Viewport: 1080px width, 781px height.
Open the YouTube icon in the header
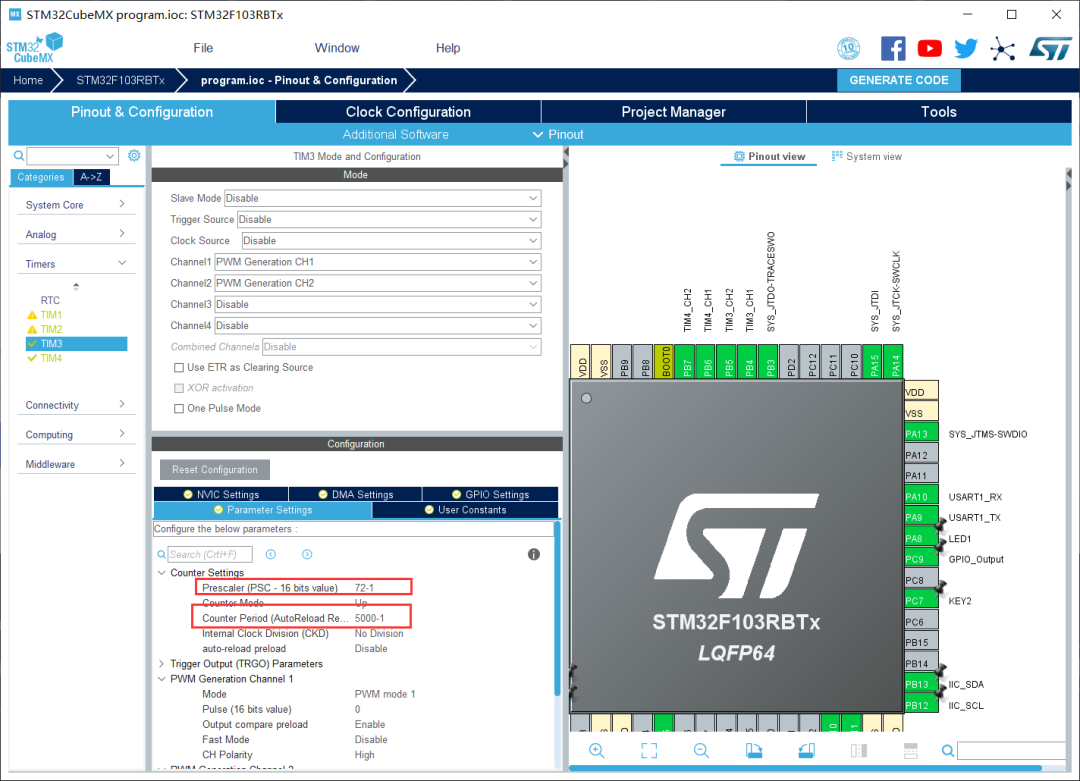point(929,48)
